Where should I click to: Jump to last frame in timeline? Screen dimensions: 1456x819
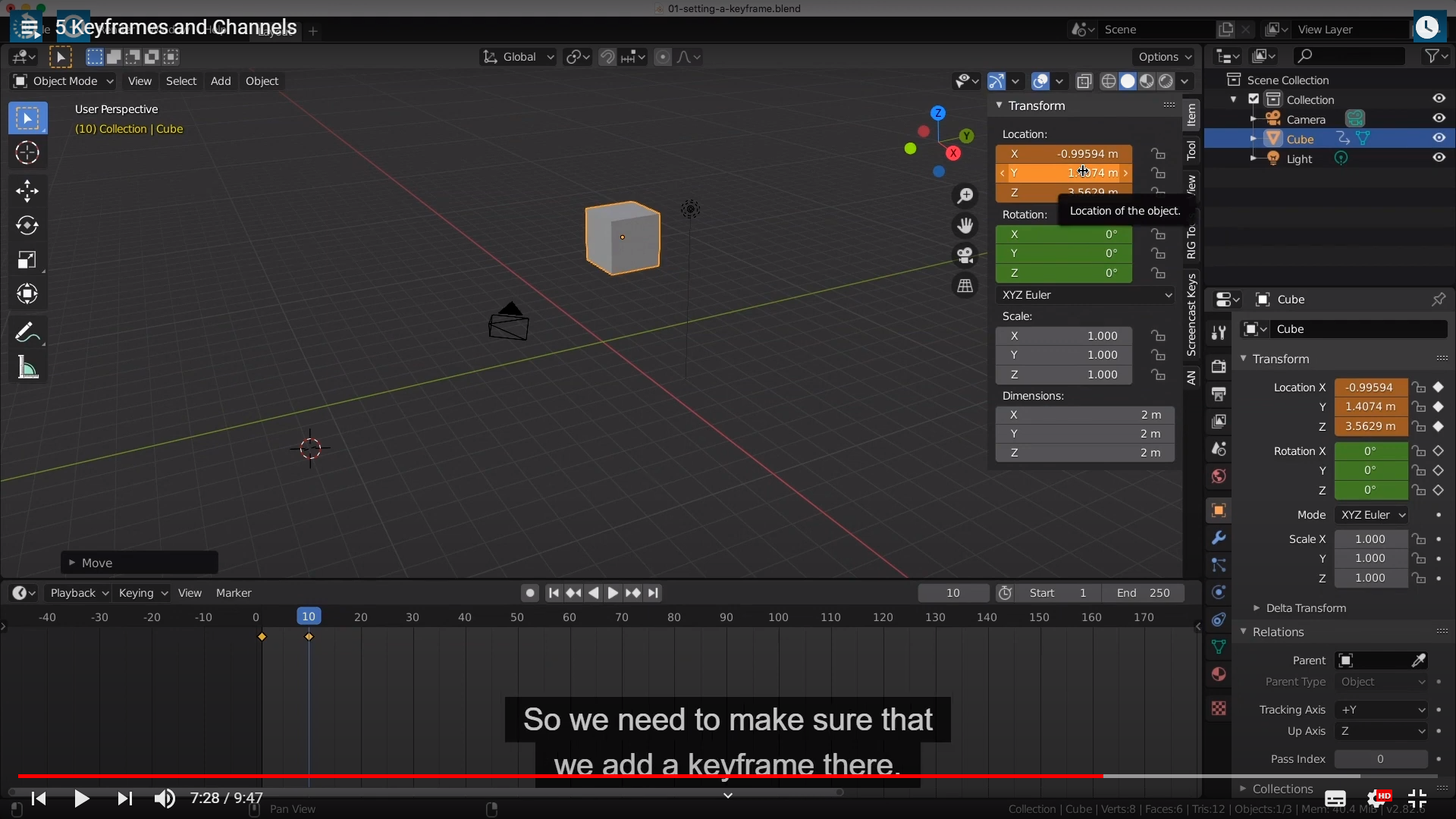click(654, 593)
